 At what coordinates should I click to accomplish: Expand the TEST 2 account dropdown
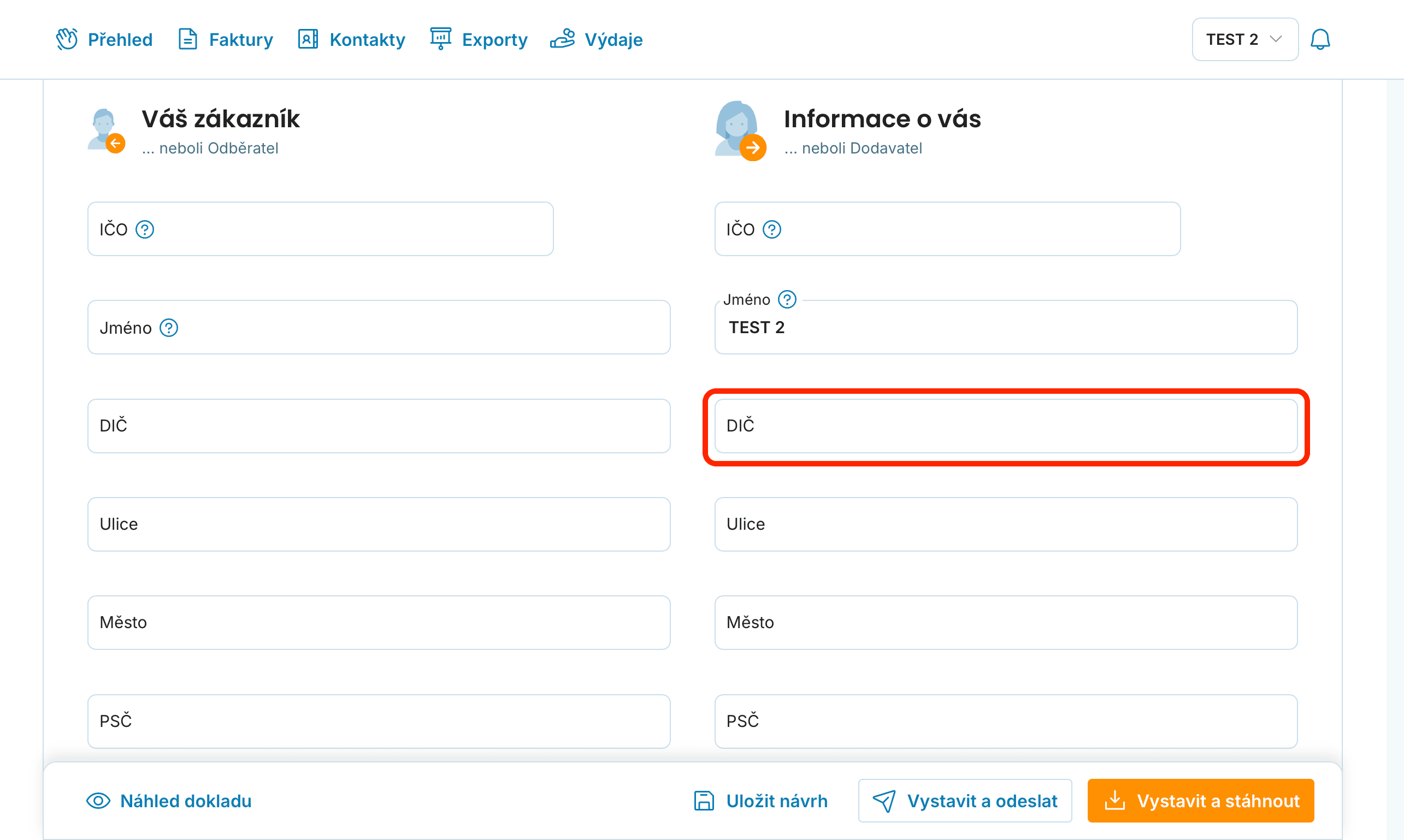tap(1245, 39)
